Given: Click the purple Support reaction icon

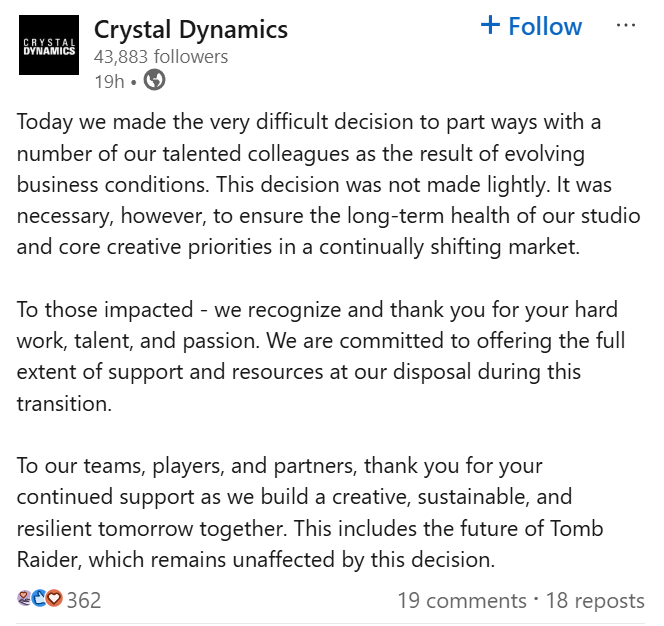Looking at the screenshot, I should [x=25, y=599].
